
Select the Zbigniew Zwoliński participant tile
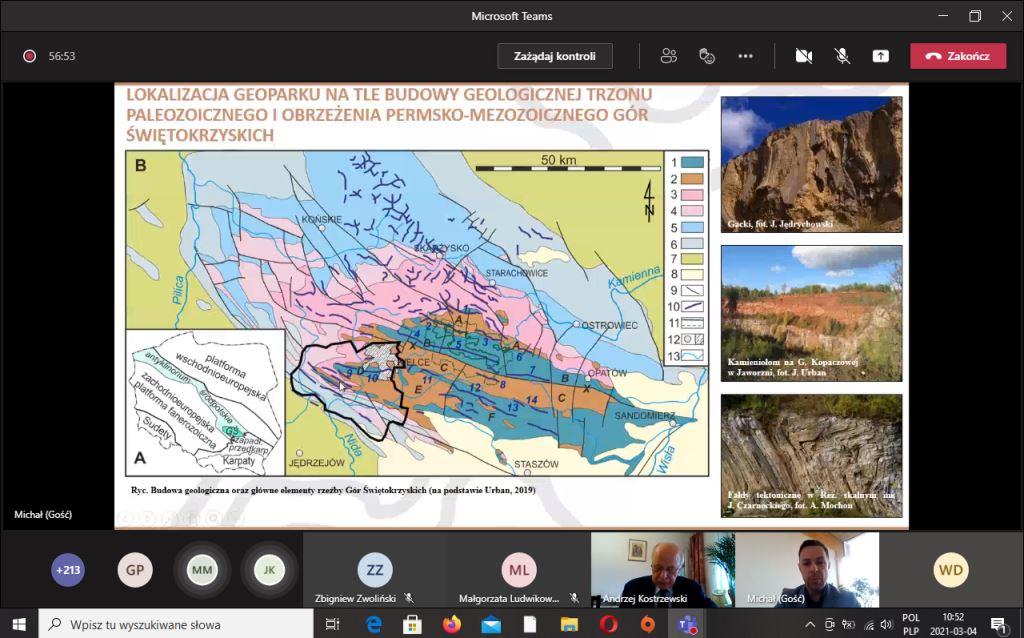[x=375, y=570]
